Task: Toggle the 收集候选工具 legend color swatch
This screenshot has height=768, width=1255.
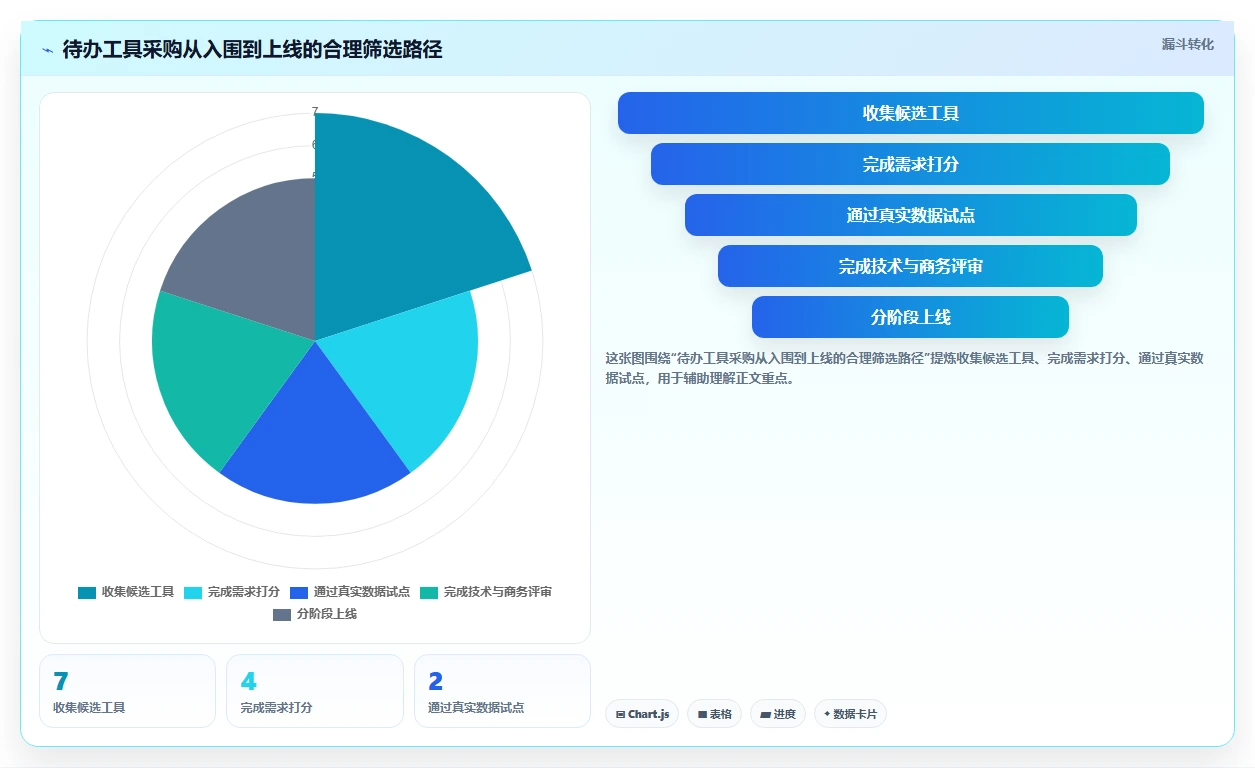Action: pyautogui.click(x=87, y=592)
